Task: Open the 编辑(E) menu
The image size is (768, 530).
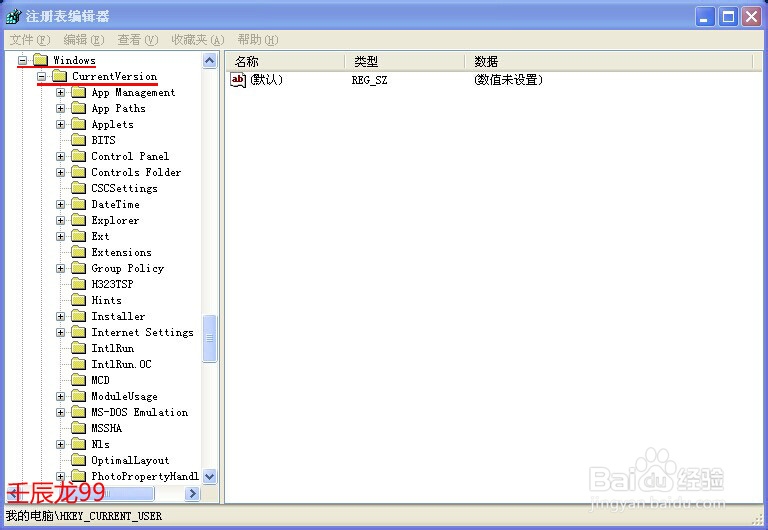Action: (84, 40)
